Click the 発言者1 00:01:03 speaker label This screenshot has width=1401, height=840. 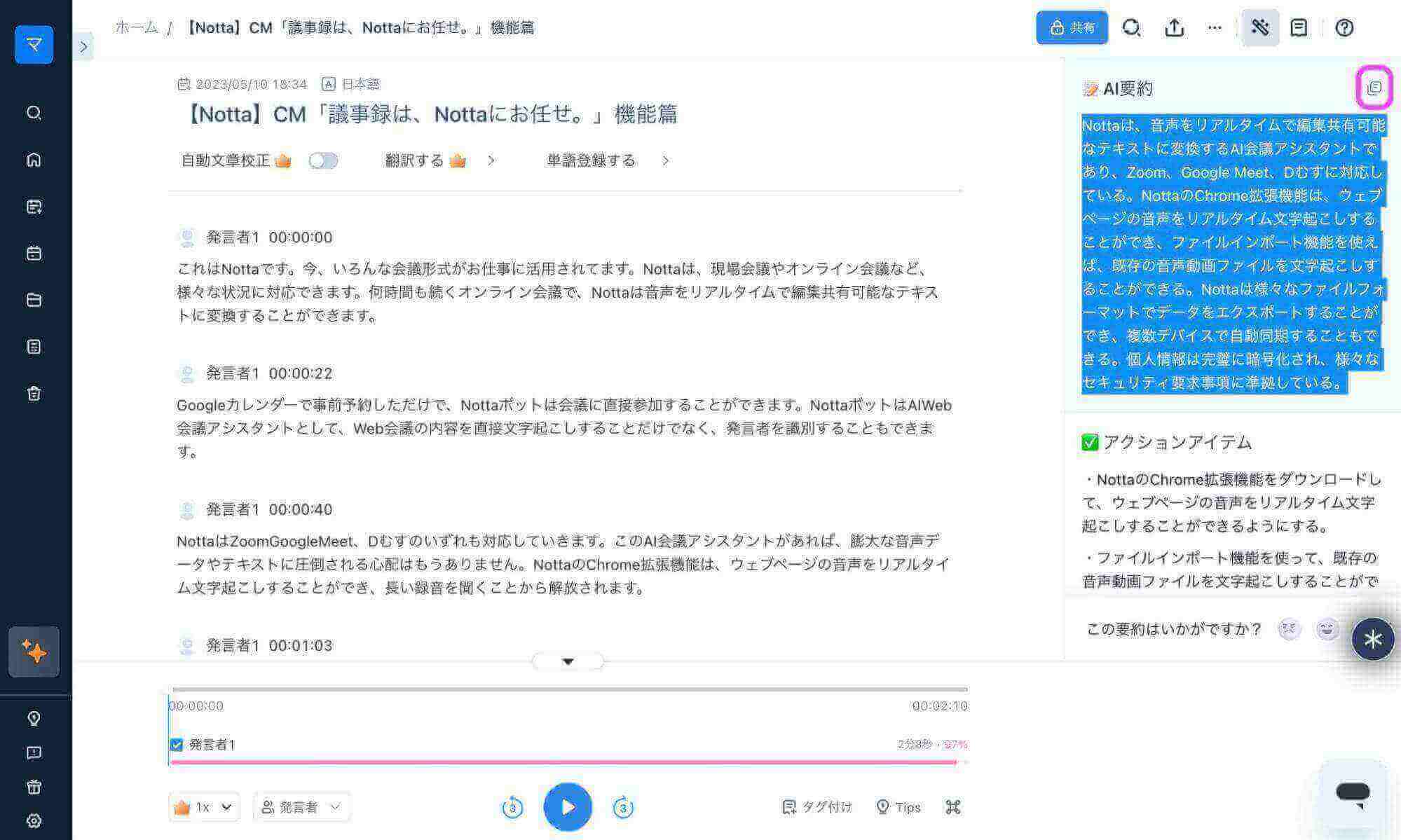(268, 645)
